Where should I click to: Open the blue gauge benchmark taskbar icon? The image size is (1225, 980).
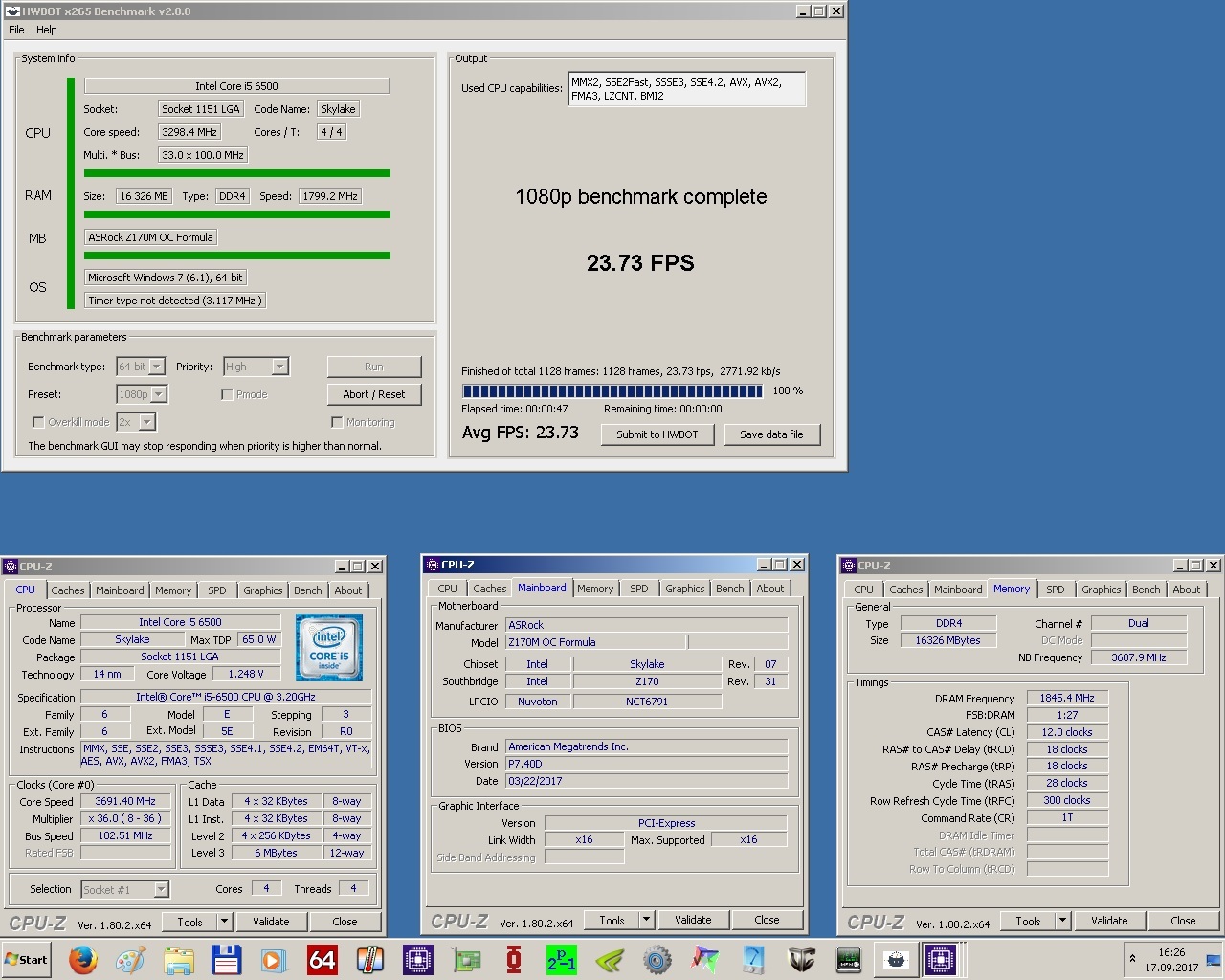753,959
